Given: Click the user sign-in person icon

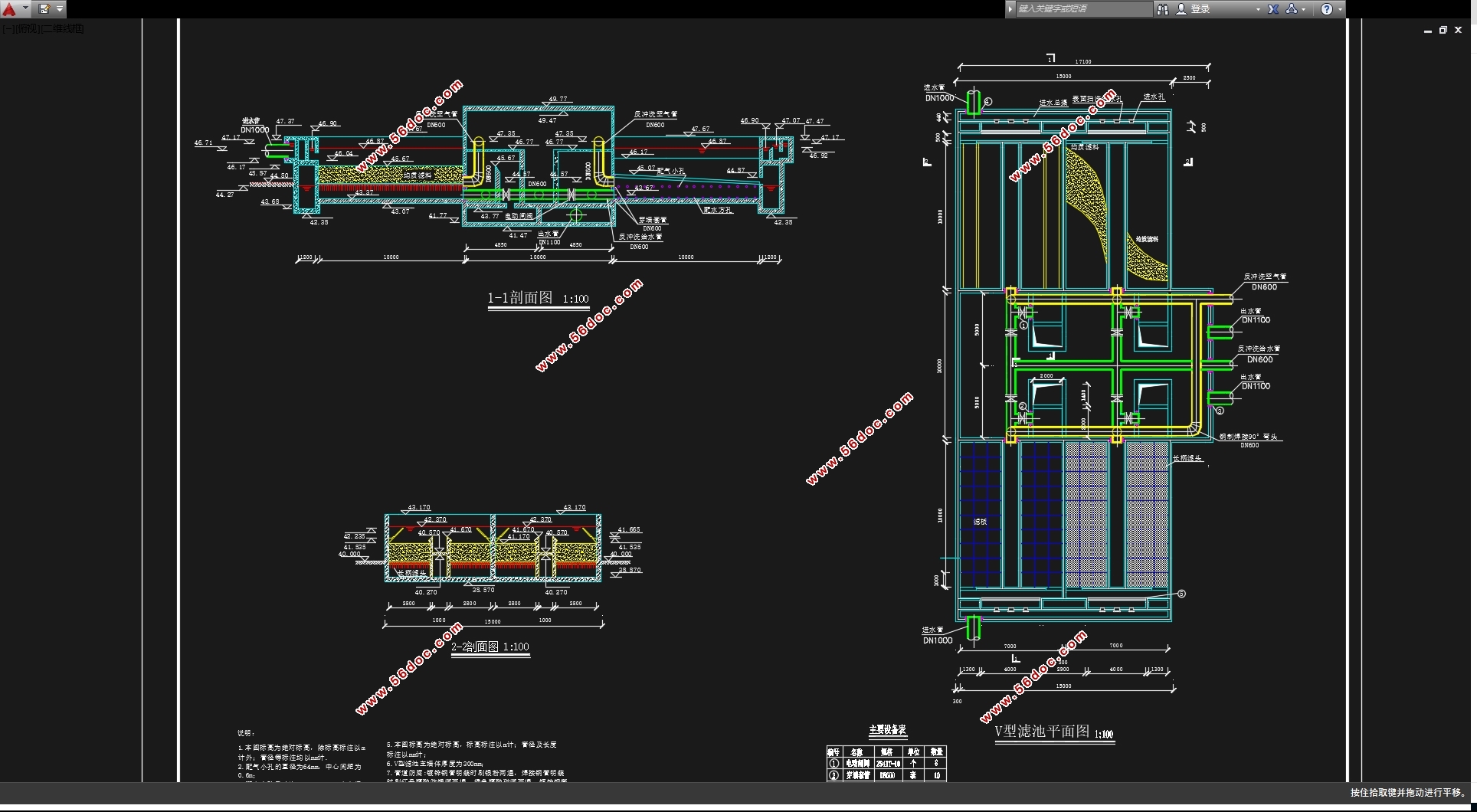Looking at the screenshot, I should pyautogui.click(x=1181, y=9).
